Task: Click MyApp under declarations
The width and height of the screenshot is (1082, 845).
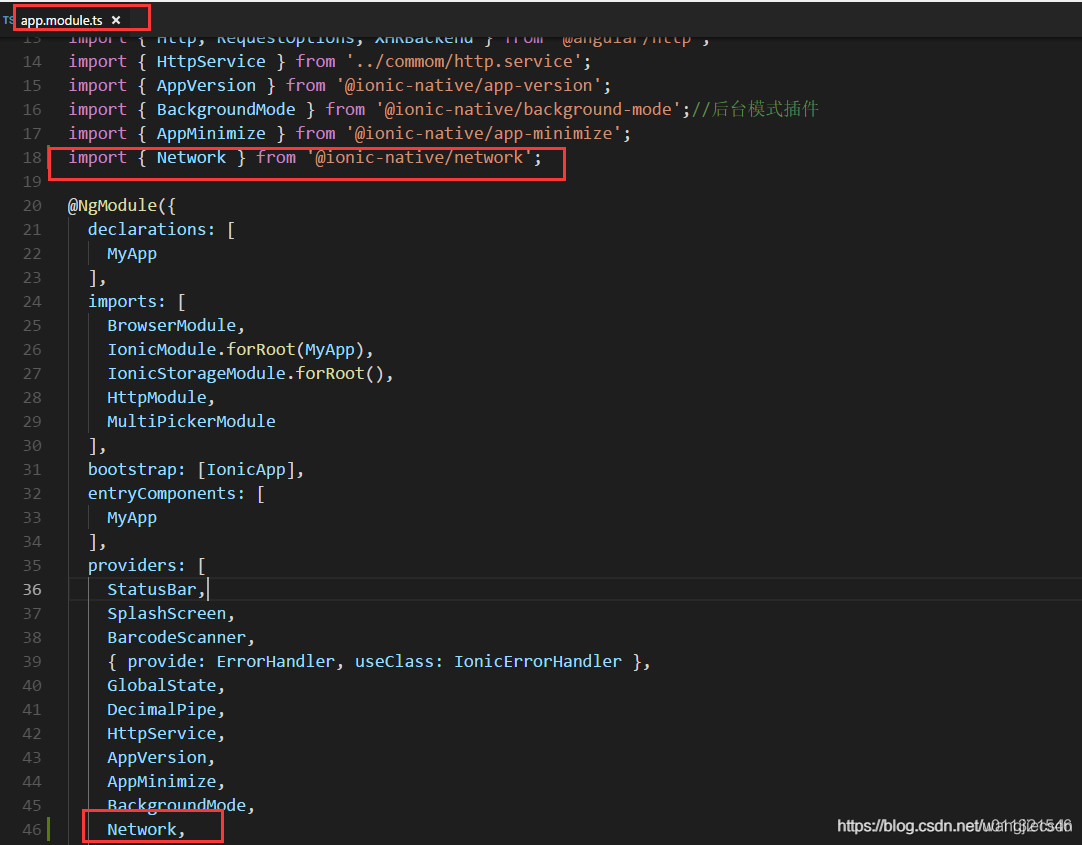Action: 132,254
